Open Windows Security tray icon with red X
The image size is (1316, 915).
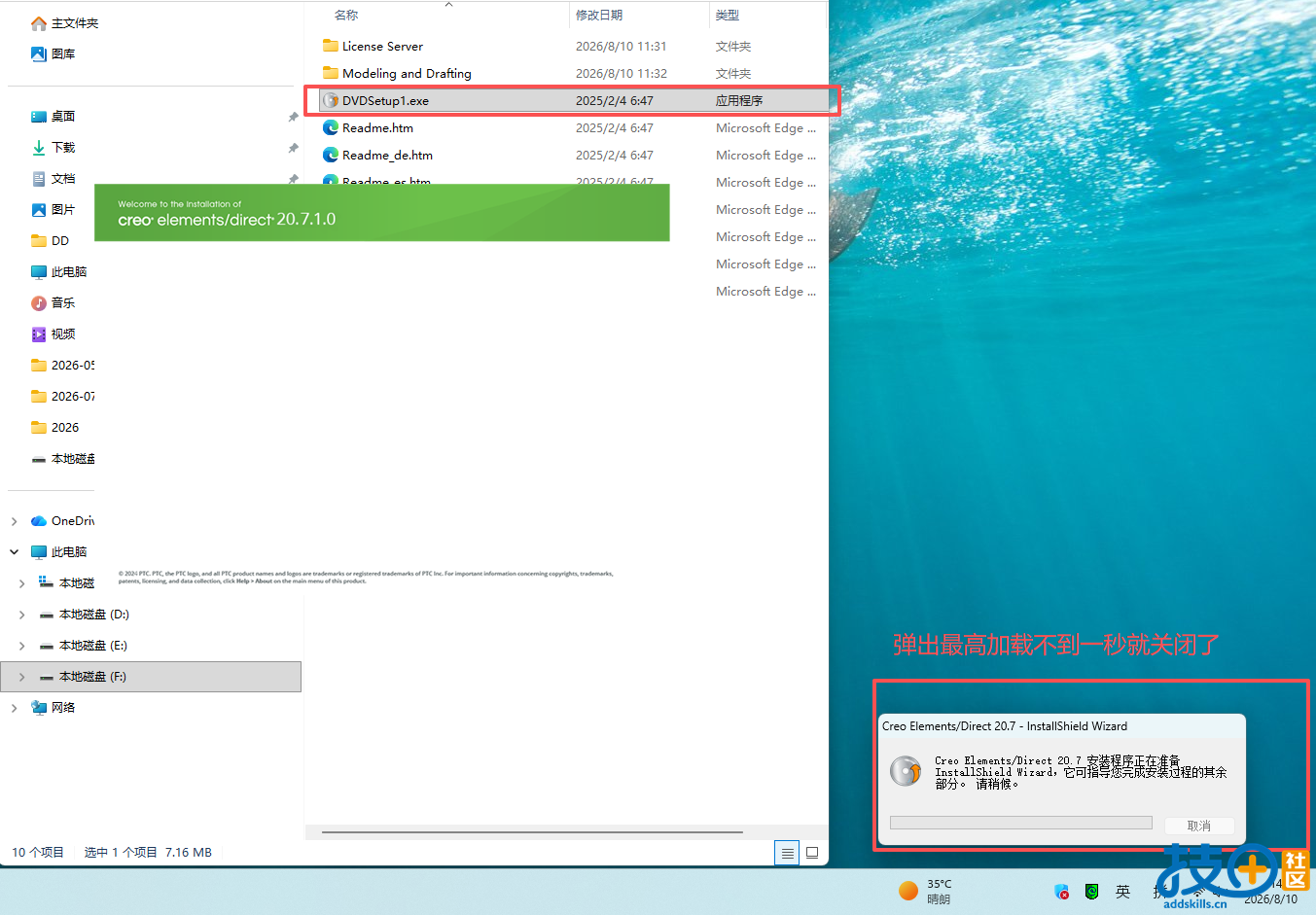pyautogui.click(x=1062, y=892)
